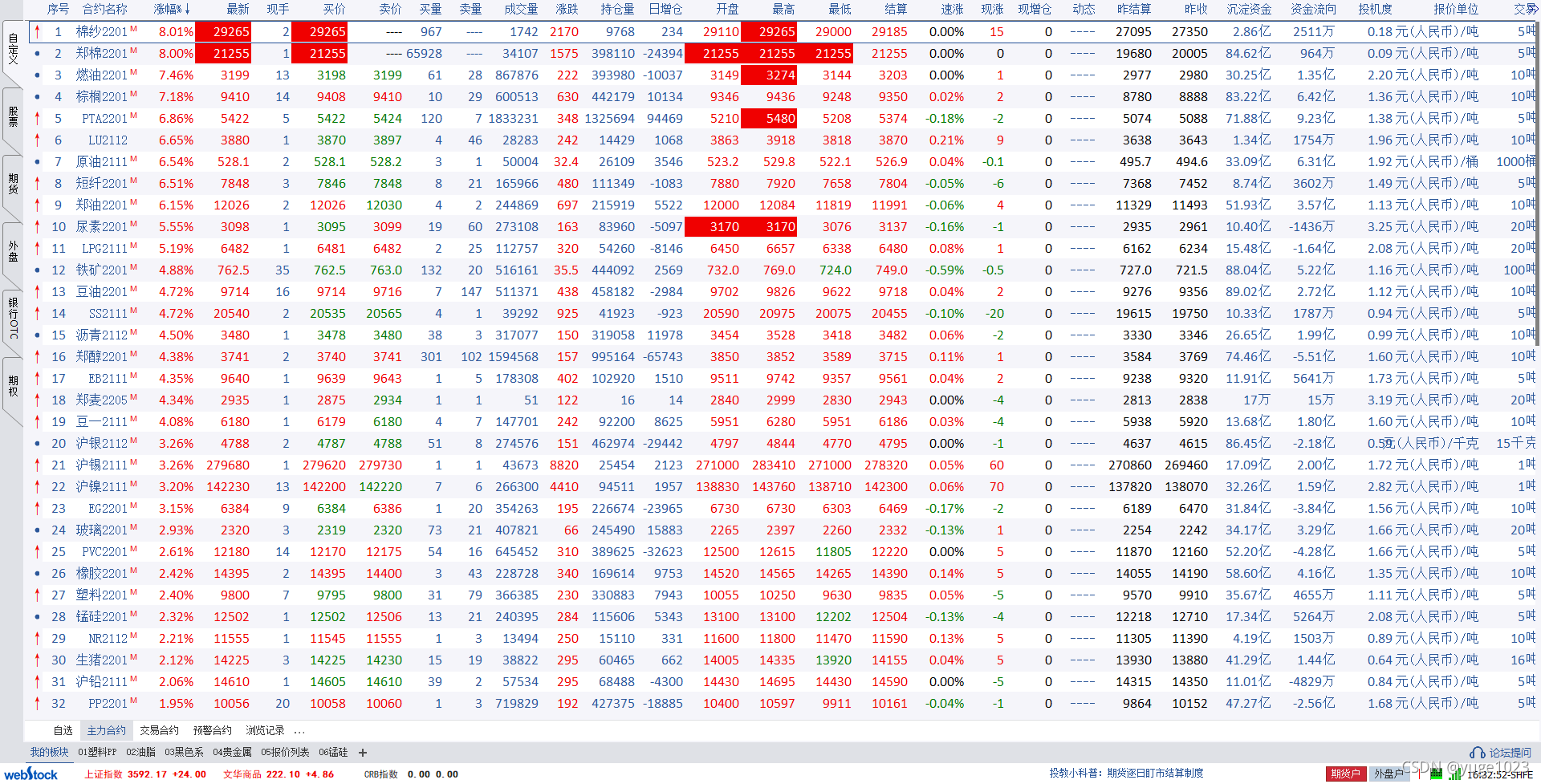Screen dimensions: 1541x784
Task: Click the 期货户 account button
Action: click(1345, 774)
